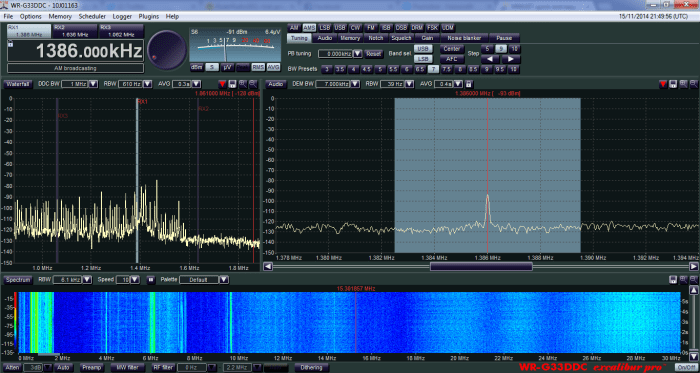Click the PB tuning Reset button
The height and width of the screenshot is (373, 700).
[x=374, y=54]
